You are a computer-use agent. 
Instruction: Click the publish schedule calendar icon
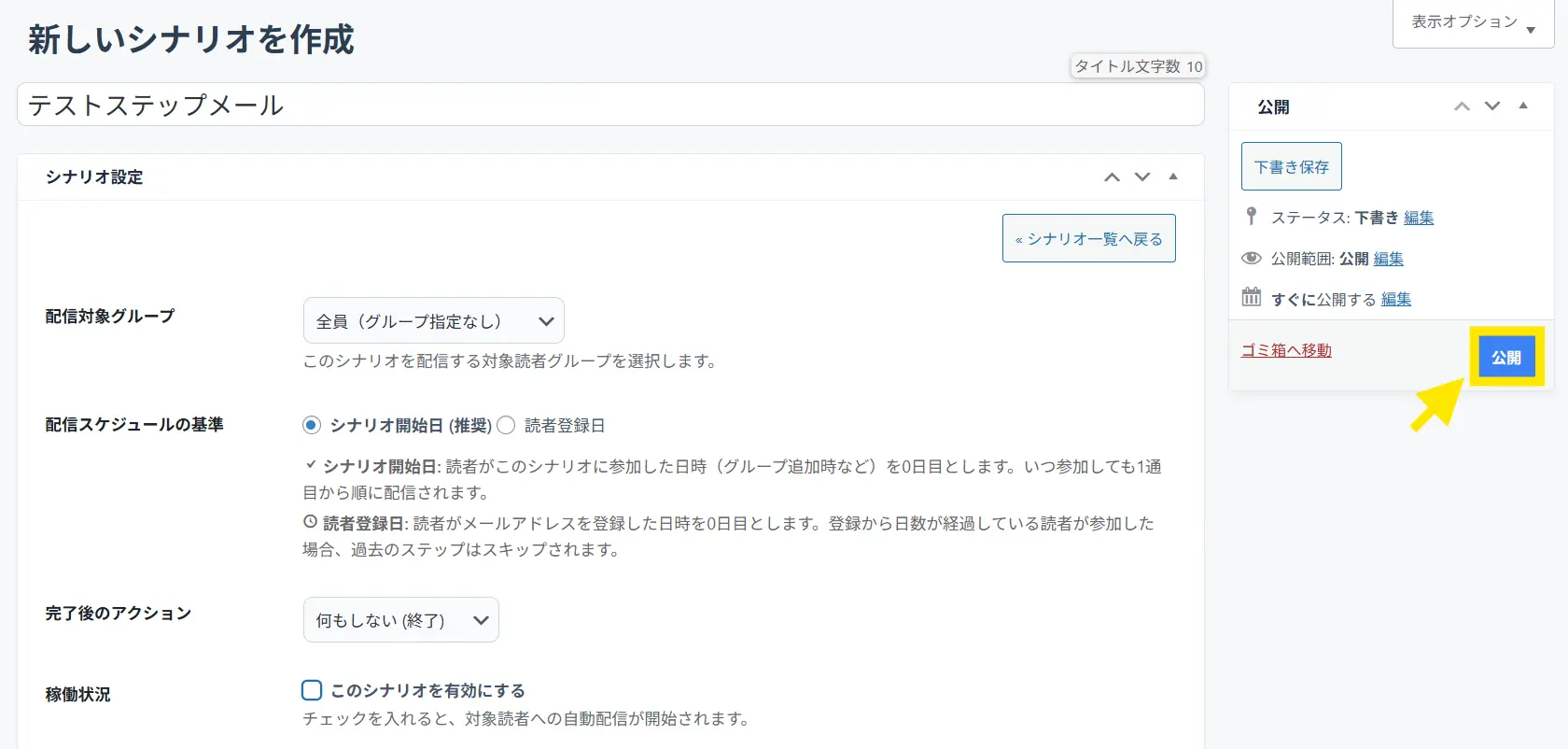1252,298
